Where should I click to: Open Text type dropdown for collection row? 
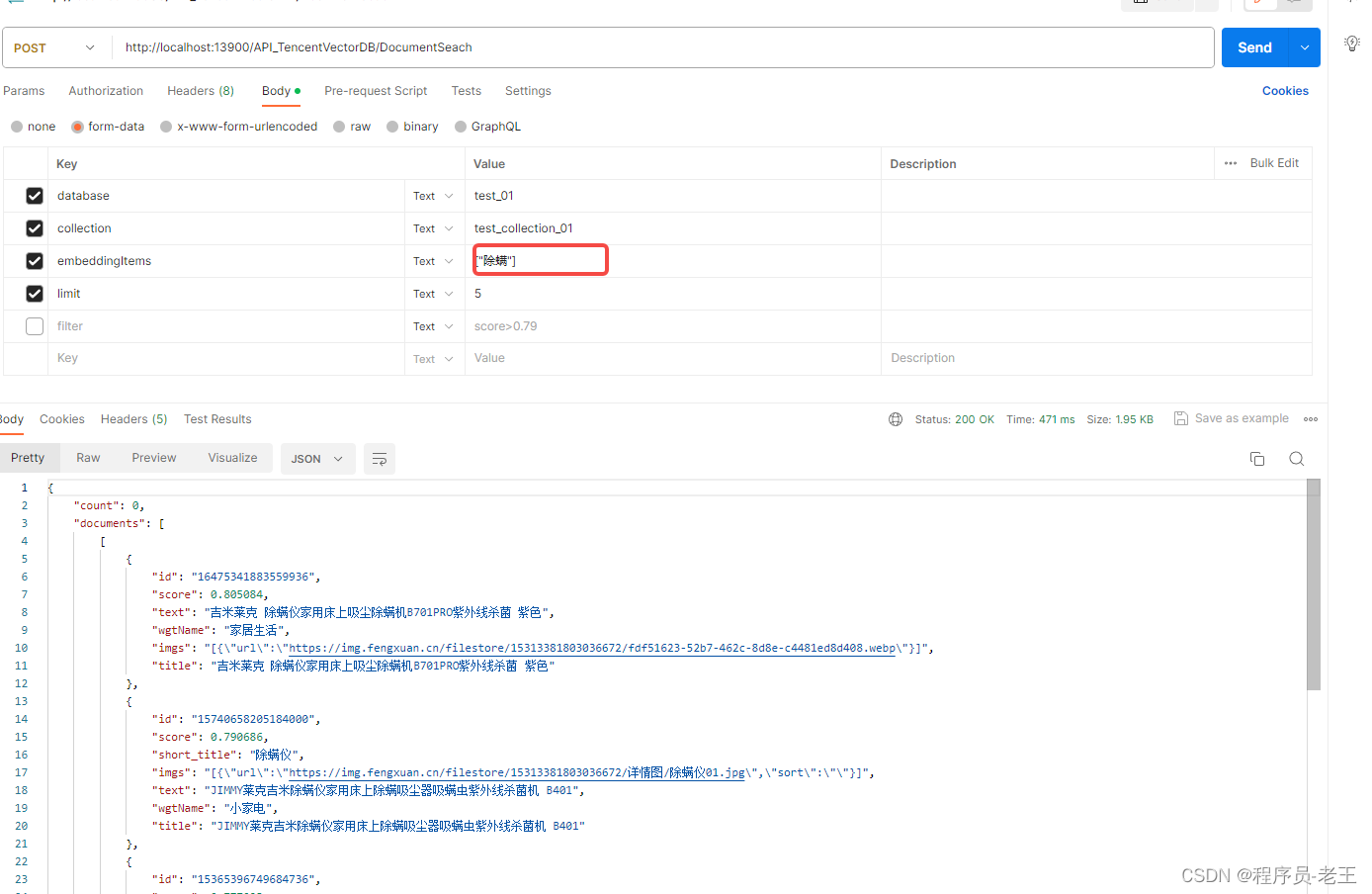pos(434,228)
